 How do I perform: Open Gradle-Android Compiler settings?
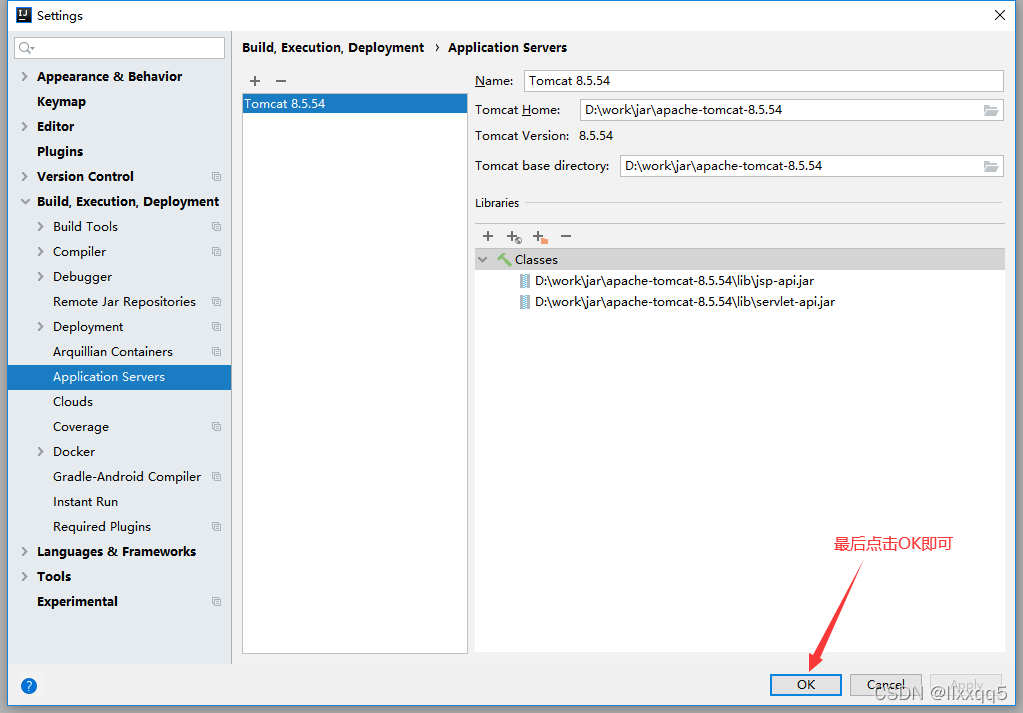coord(127,477)
